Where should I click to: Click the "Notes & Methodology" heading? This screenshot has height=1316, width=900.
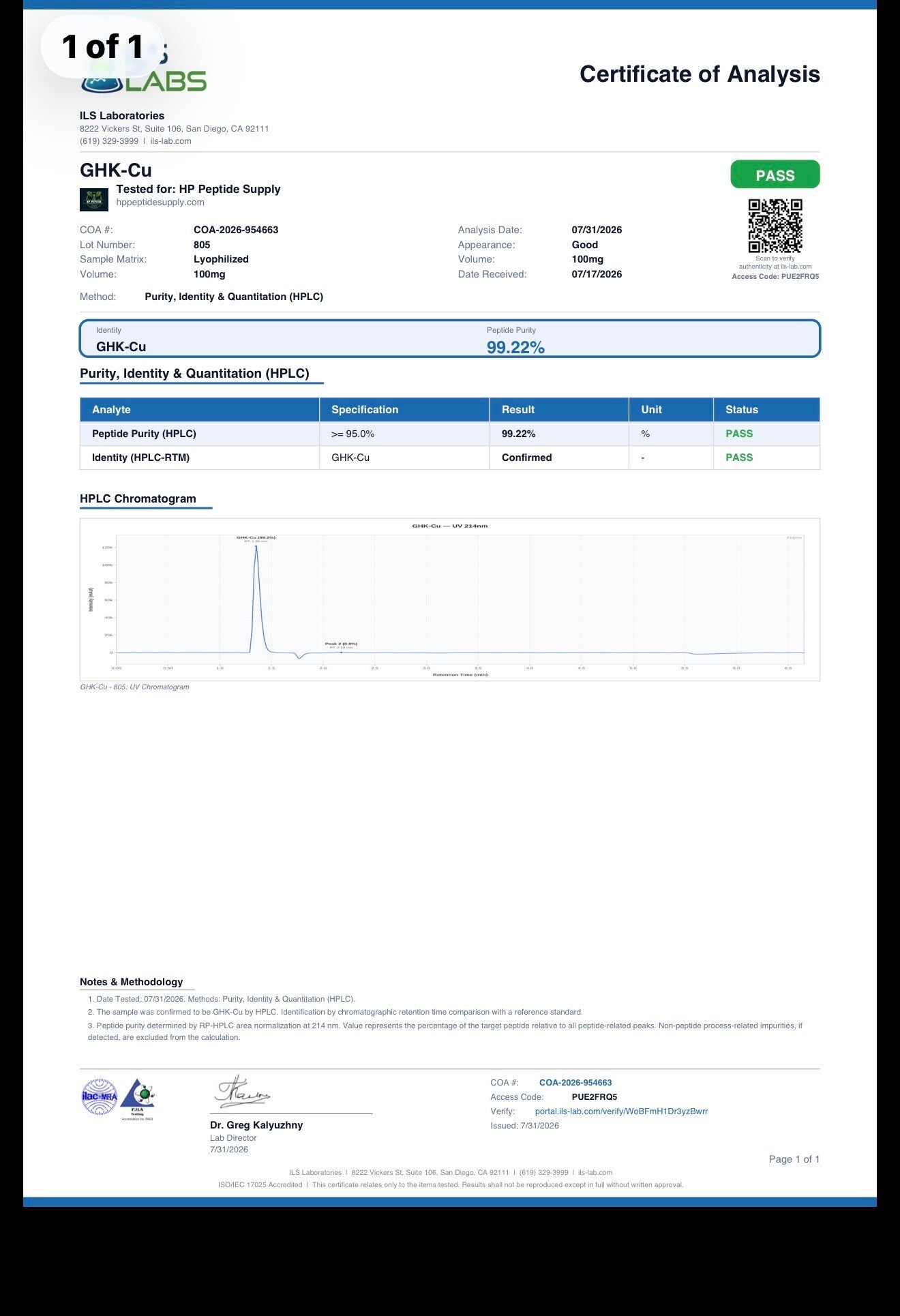point(131,982)
